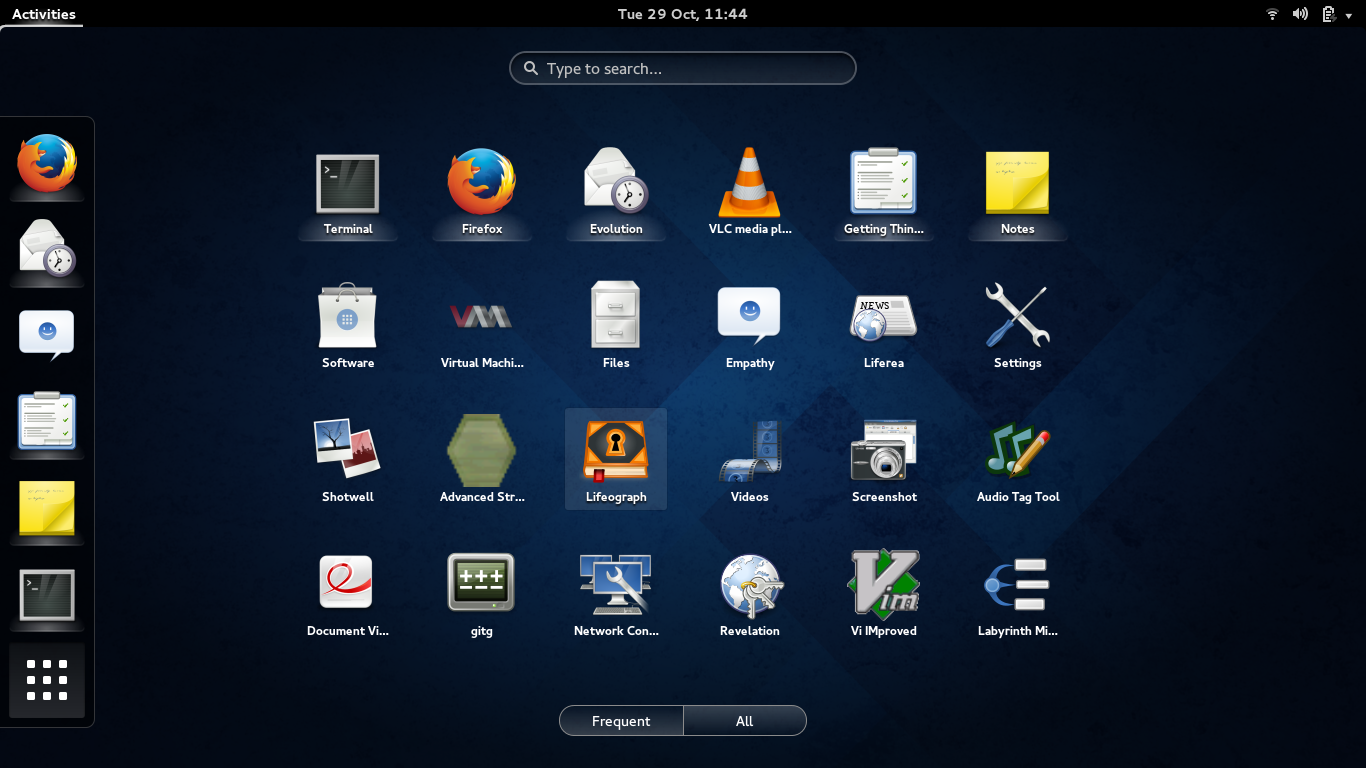Start the Liferea news reader
Screen dimensions: 1366x768
[x=883, y=315]
